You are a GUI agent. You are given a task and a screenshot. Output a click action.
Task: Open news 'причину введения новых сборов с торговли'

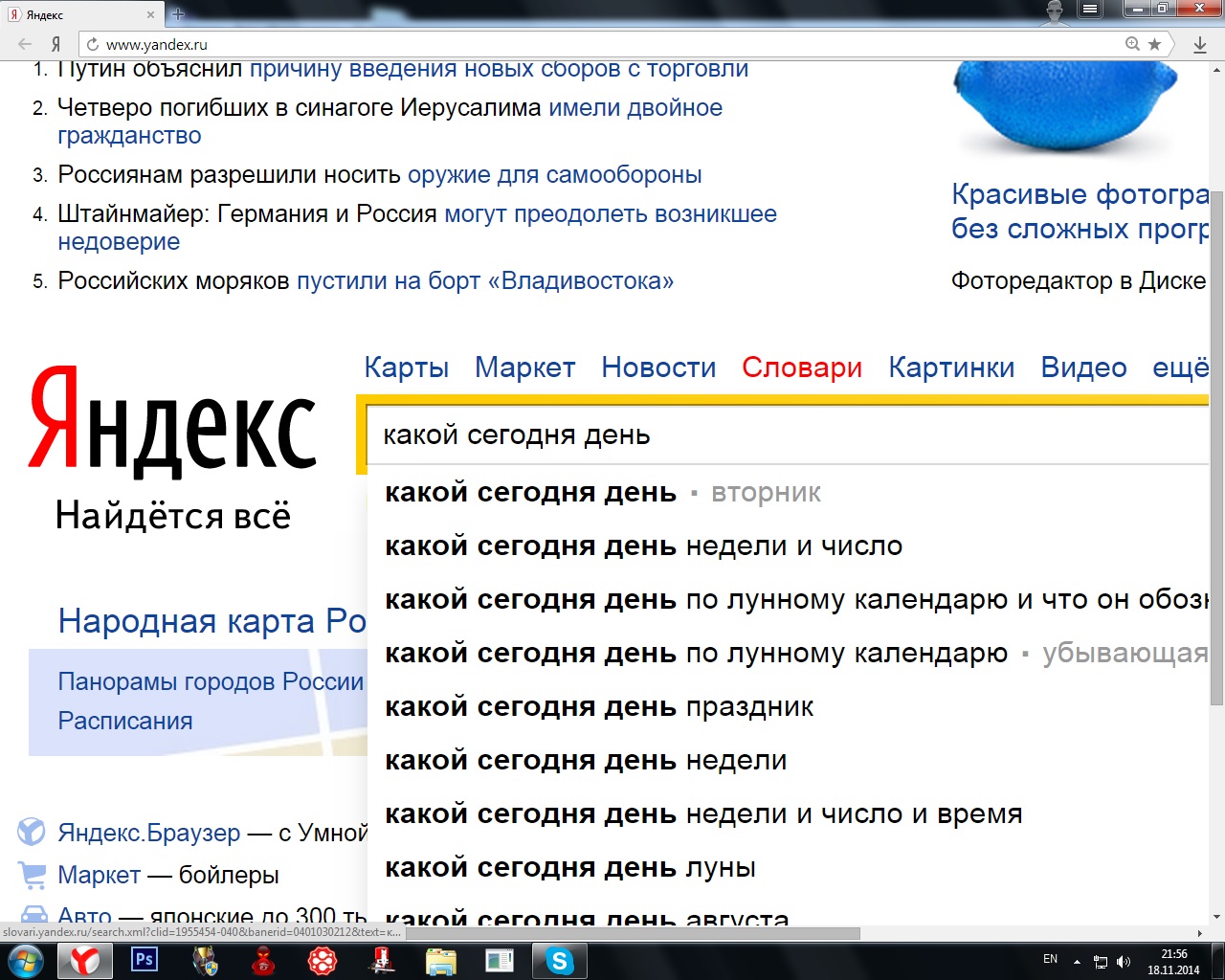pyautogui.click(x=499, y=70)
